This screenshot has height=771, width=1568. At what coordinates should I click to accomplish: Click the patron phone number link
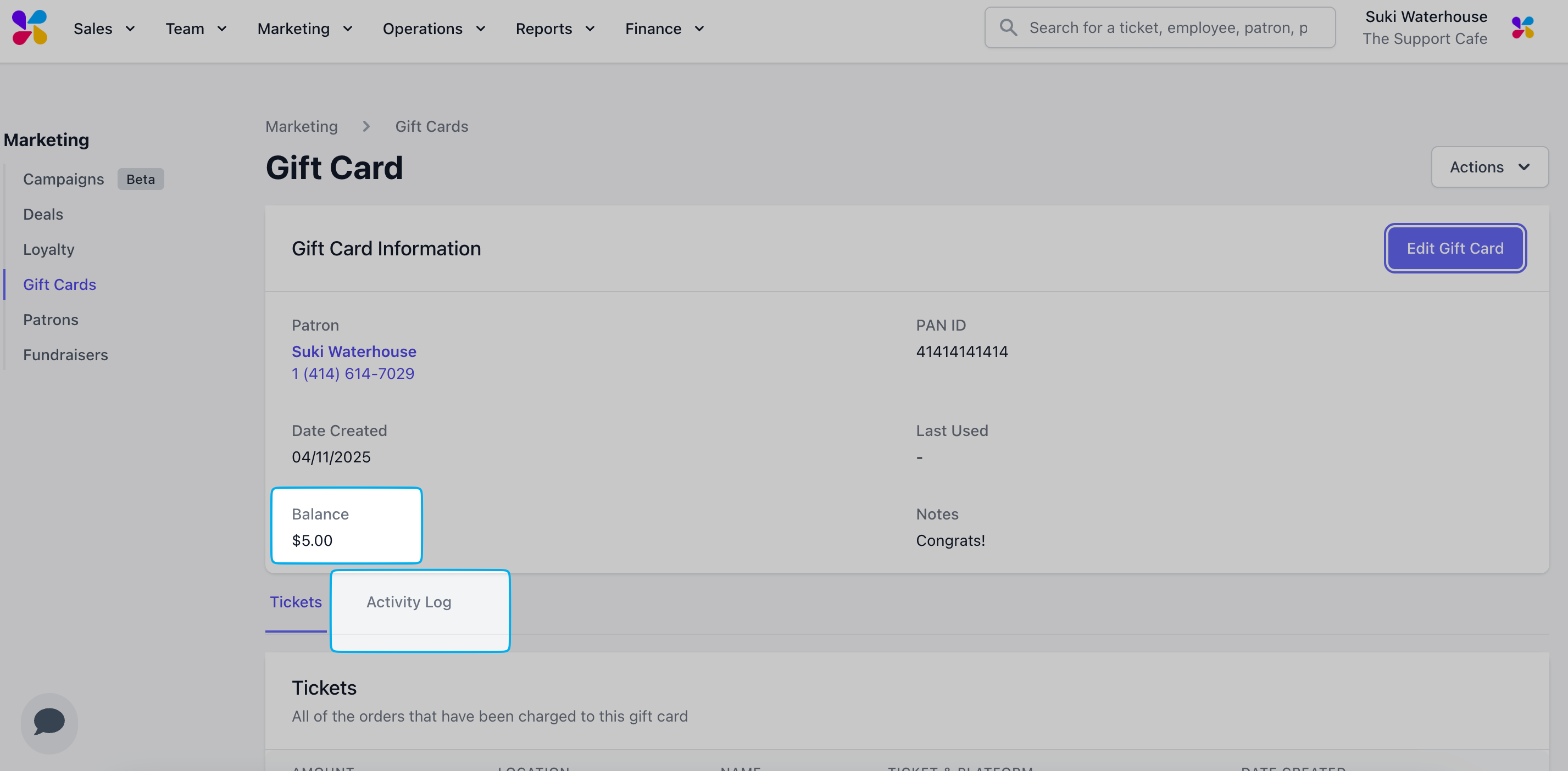pyautogui.click(x=352, y=373)
